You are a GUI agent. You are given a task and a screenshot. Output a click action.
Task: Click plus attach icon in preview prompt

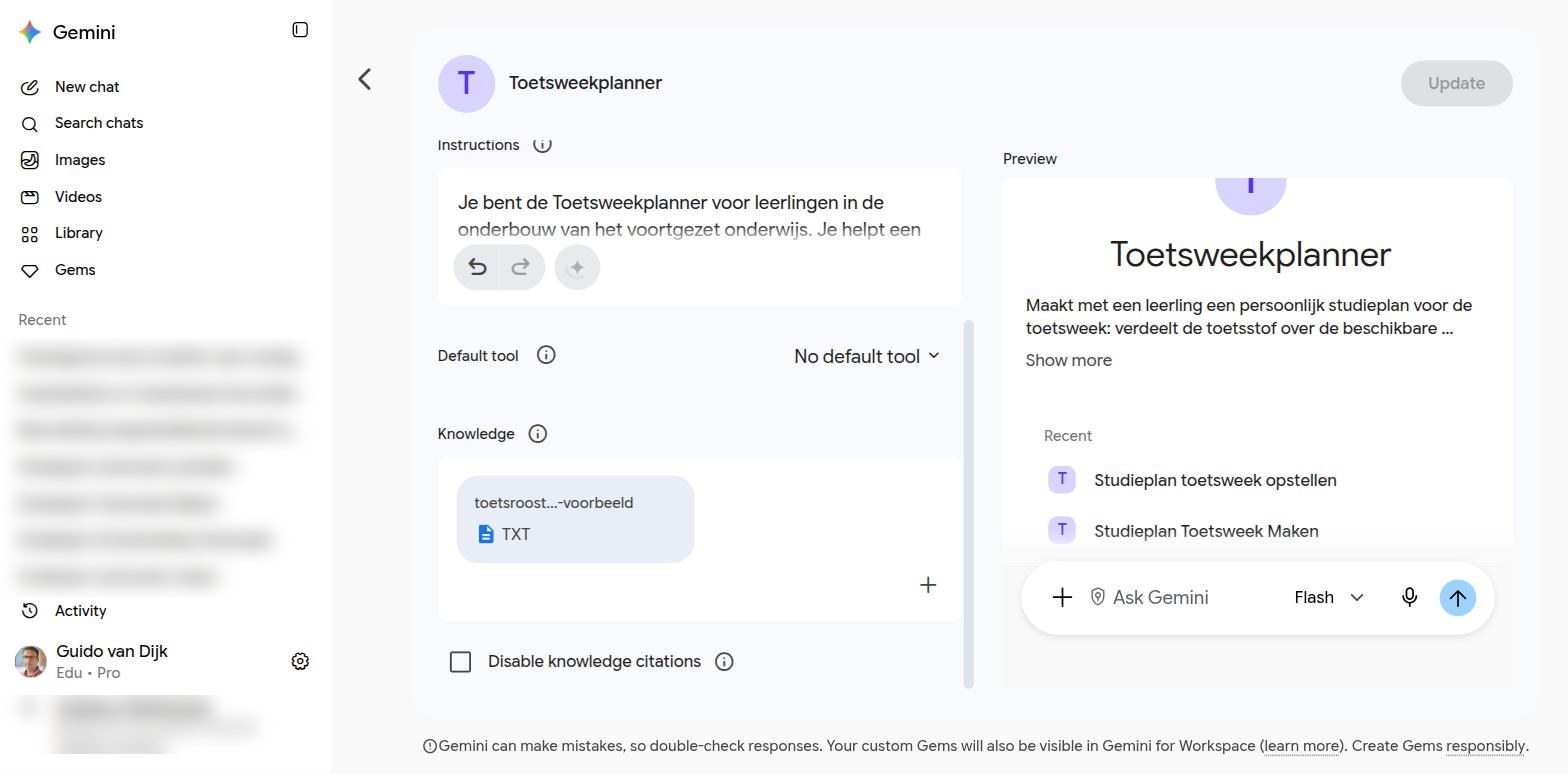1062,597
